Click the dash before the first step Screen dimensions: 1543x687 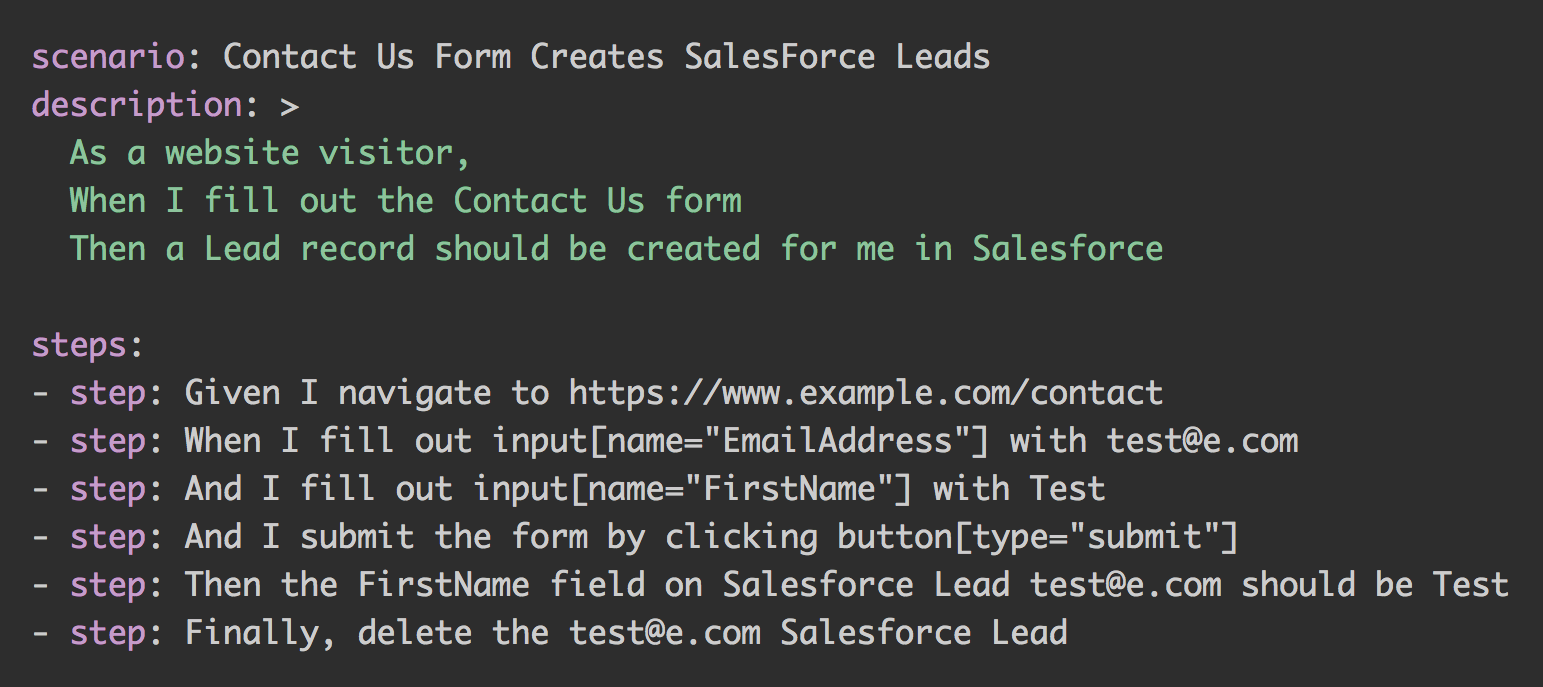click(x=41, y=393)
